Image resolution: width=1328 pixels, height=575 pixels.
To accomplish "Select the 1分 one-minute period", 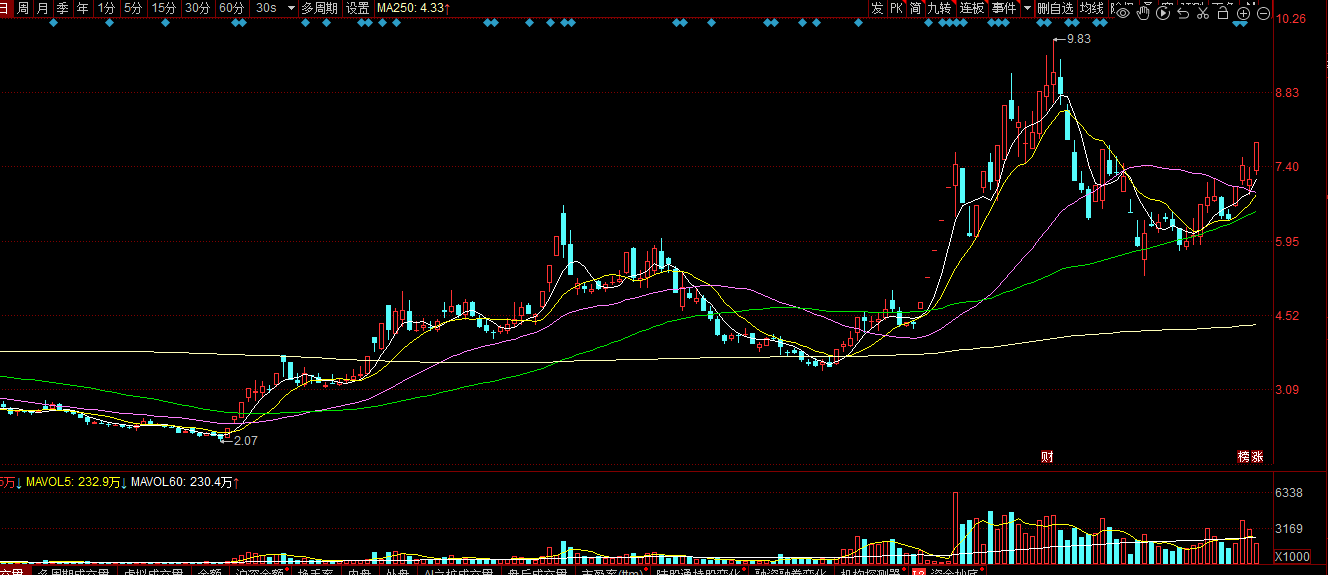I will pos(106,8).
